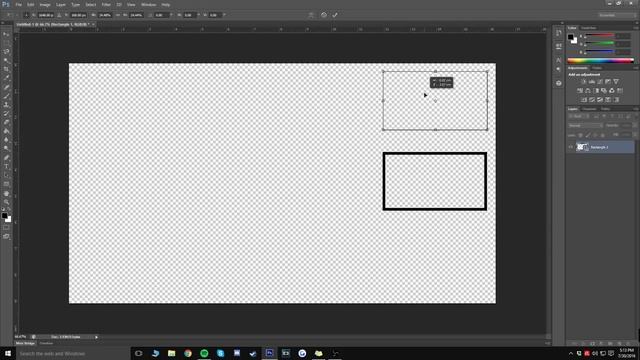The image size is (640, 360).
Task: Click the red channel slider
Action: coord(600,36)
